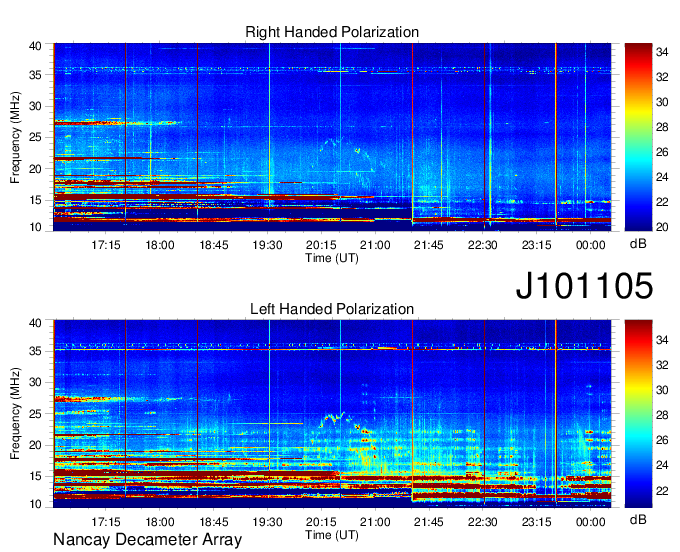The image size is (680, 552).
Task: Click the Frequency (MHz) label of Left Handed plot
Action: (x=15, y=414)
